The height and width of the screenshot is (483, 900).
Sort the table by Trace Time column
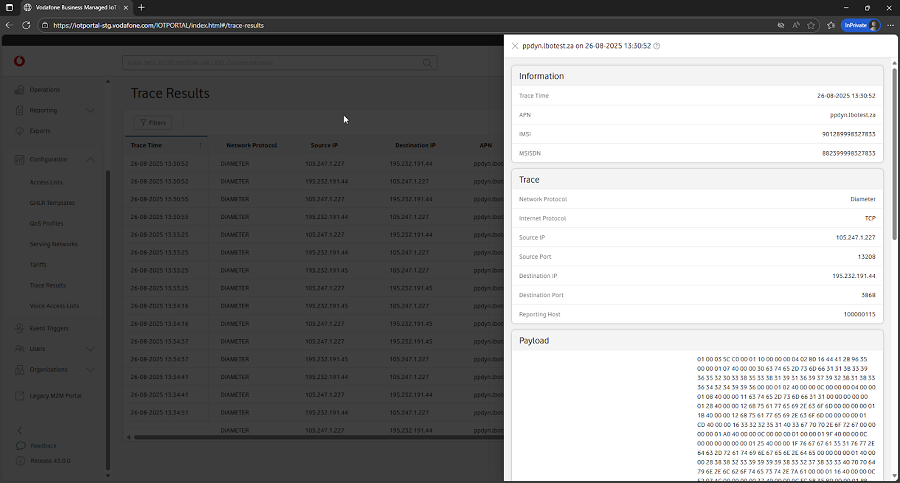146,145
